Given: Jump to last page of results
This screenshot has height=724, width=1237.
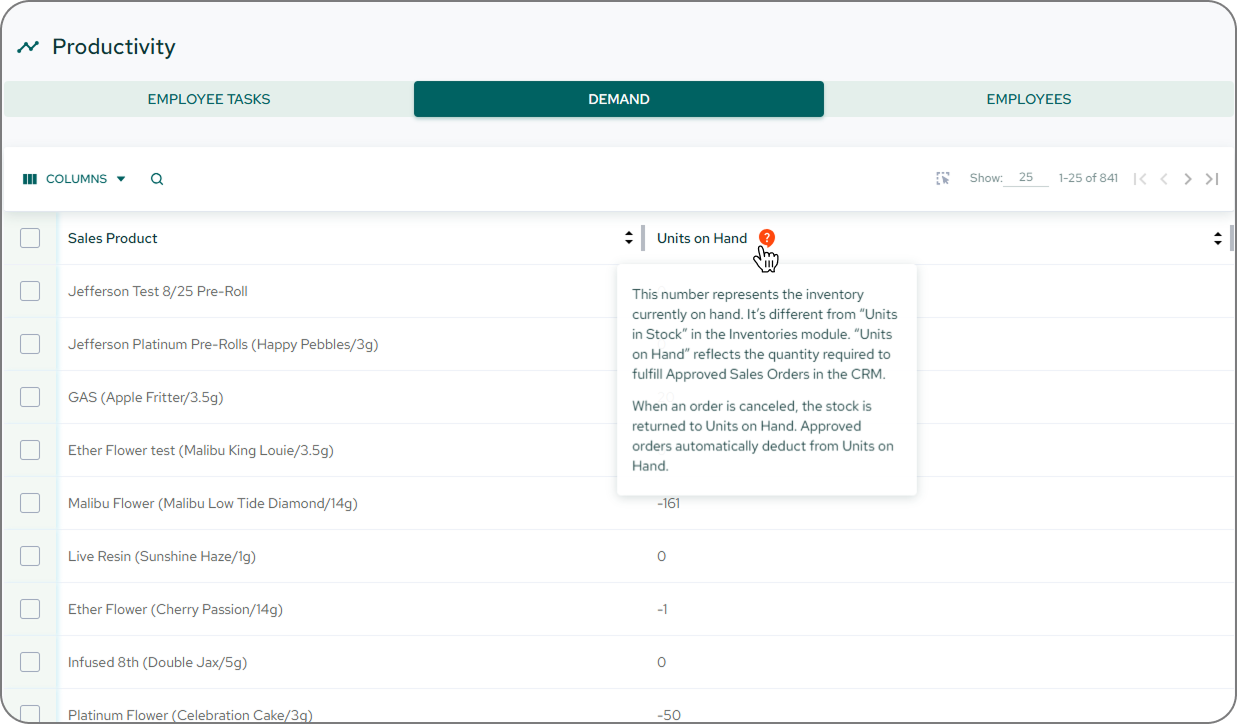Looking at the screenshot, I should pos(1212,179).
